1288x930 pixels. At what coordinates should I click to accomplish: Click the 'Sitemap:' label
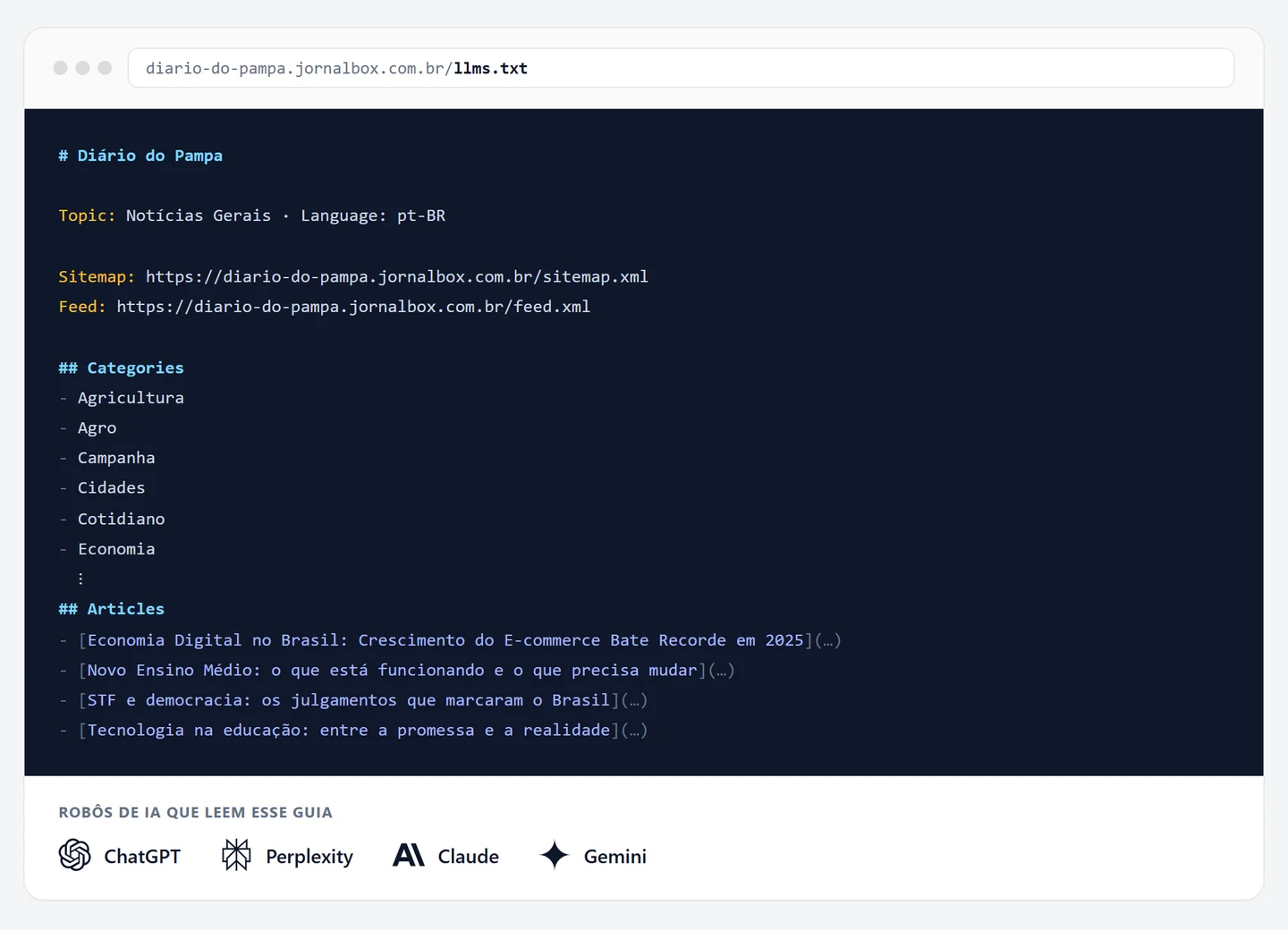pos(97,276)
